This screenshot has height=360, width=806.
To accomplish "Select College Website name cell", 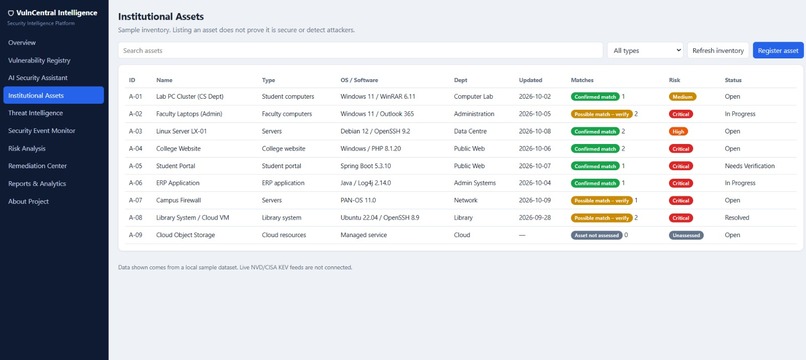I will point(178,149).
